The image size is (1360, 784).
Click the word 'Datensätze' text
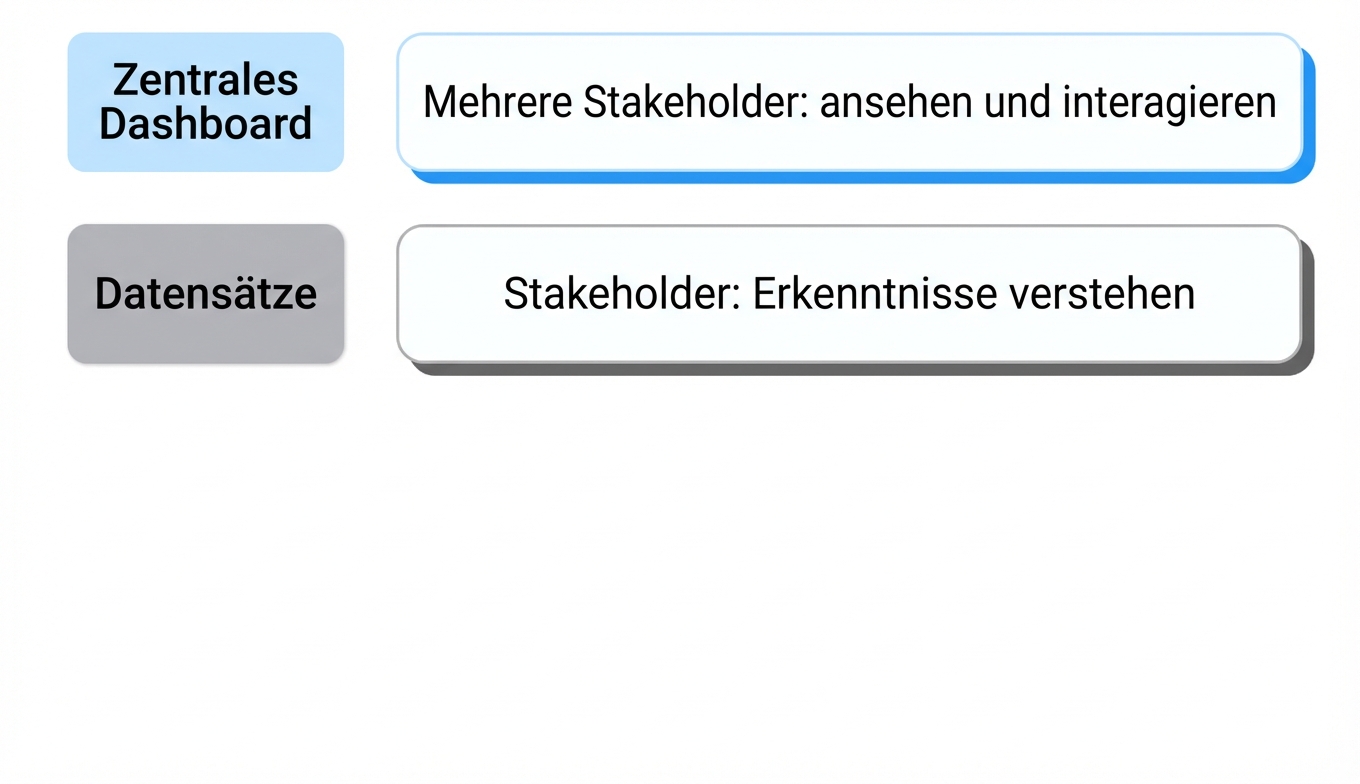pos(205,293)
